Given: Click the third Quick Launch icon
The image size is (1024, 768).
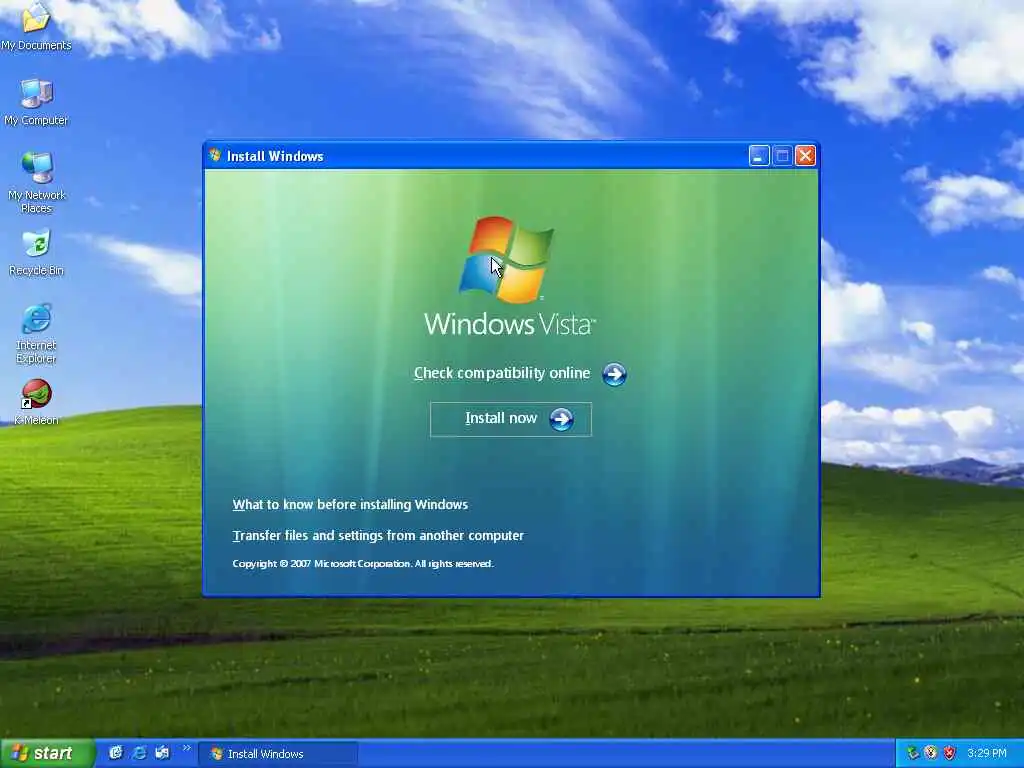Looking at the screenshot, I should (162, 753).
